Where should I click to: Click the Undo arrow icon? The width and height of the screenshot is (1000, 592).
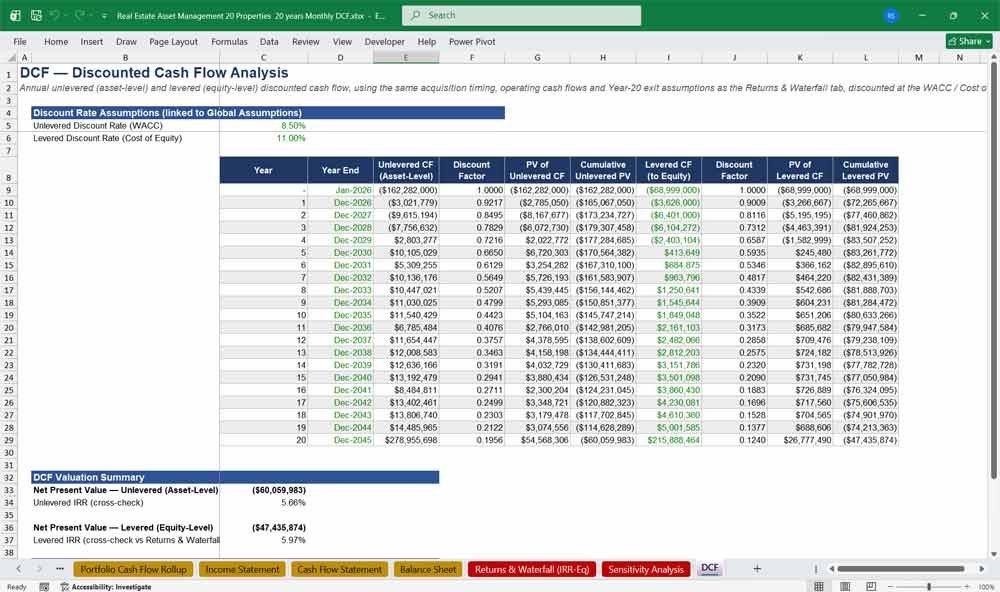pyautogui.click(x=55, y=15)
